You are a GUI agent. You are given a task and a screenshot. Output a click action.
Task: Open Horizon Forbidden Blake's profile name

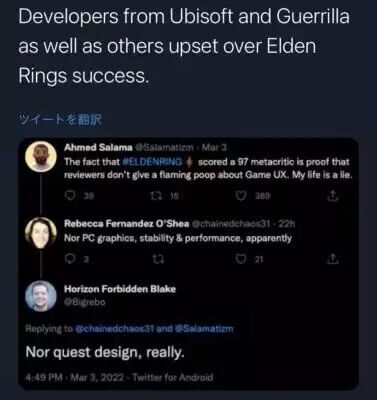click(x=120, y=289)
